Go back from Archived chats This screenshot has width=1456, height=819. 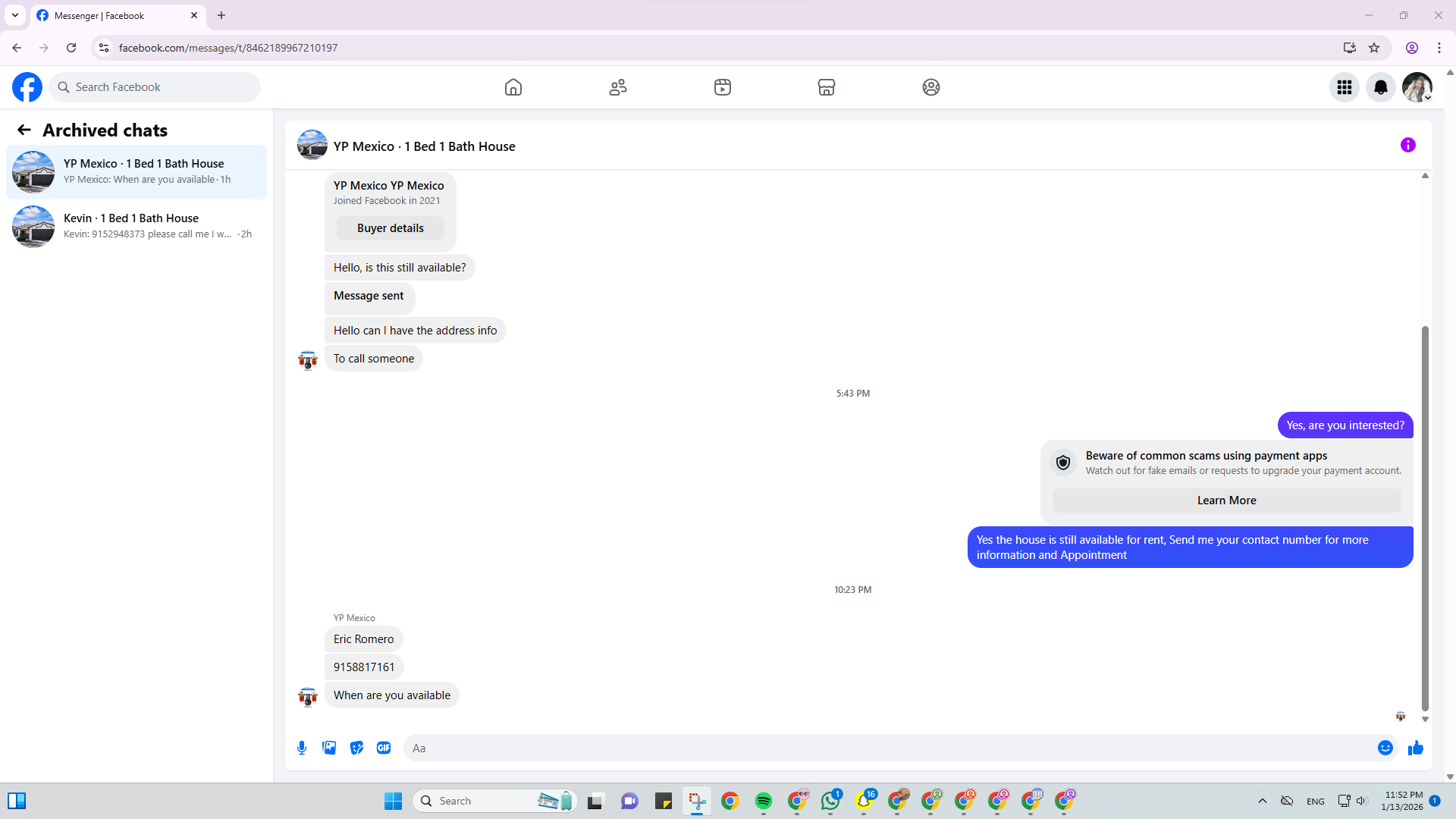(x=24, y=130)
